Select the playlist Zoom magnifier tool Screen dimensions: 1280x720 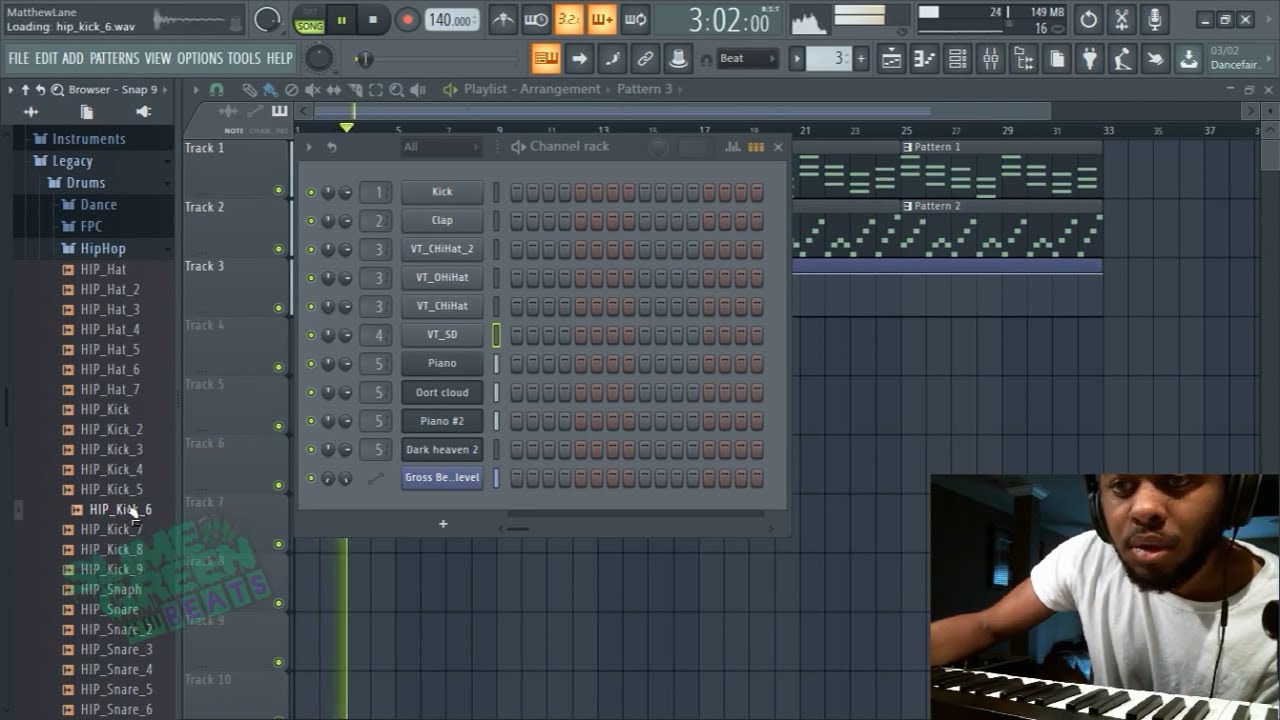[397, 90]
